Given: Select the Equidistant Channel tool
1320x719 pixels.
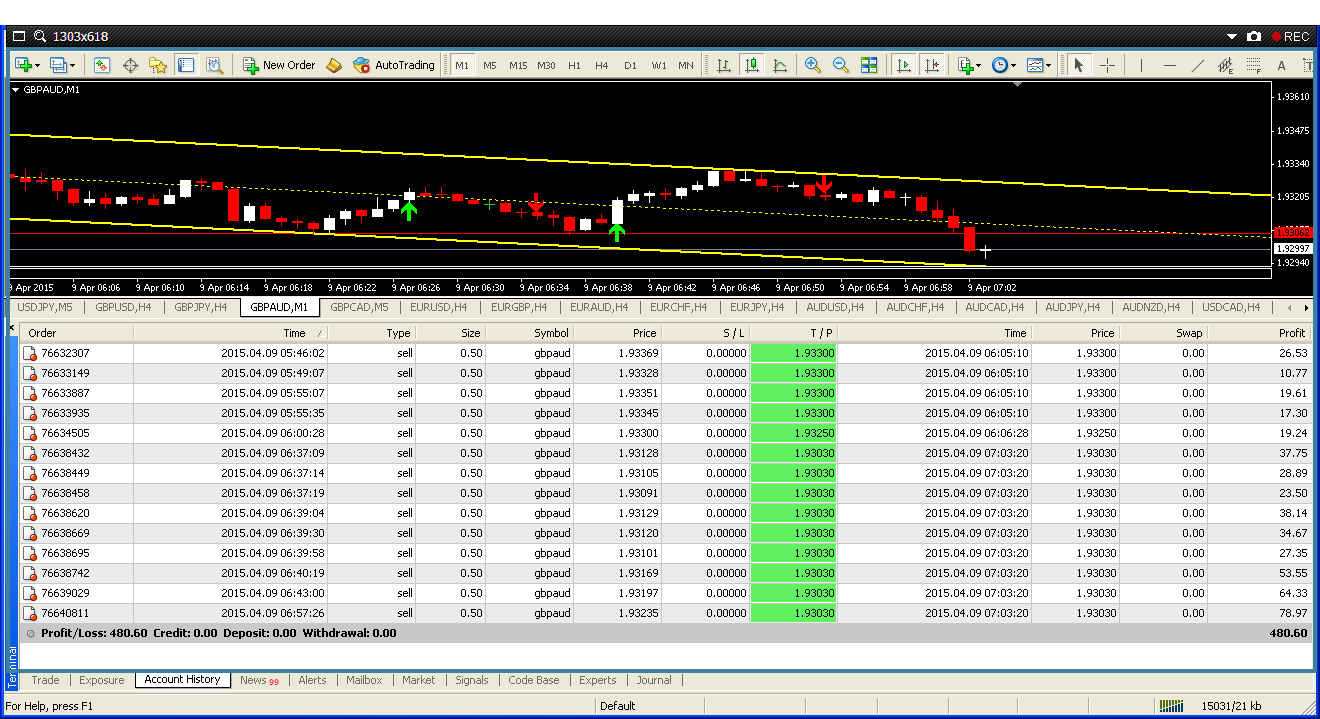Looking at the screenshot, I should point(1225,65).
